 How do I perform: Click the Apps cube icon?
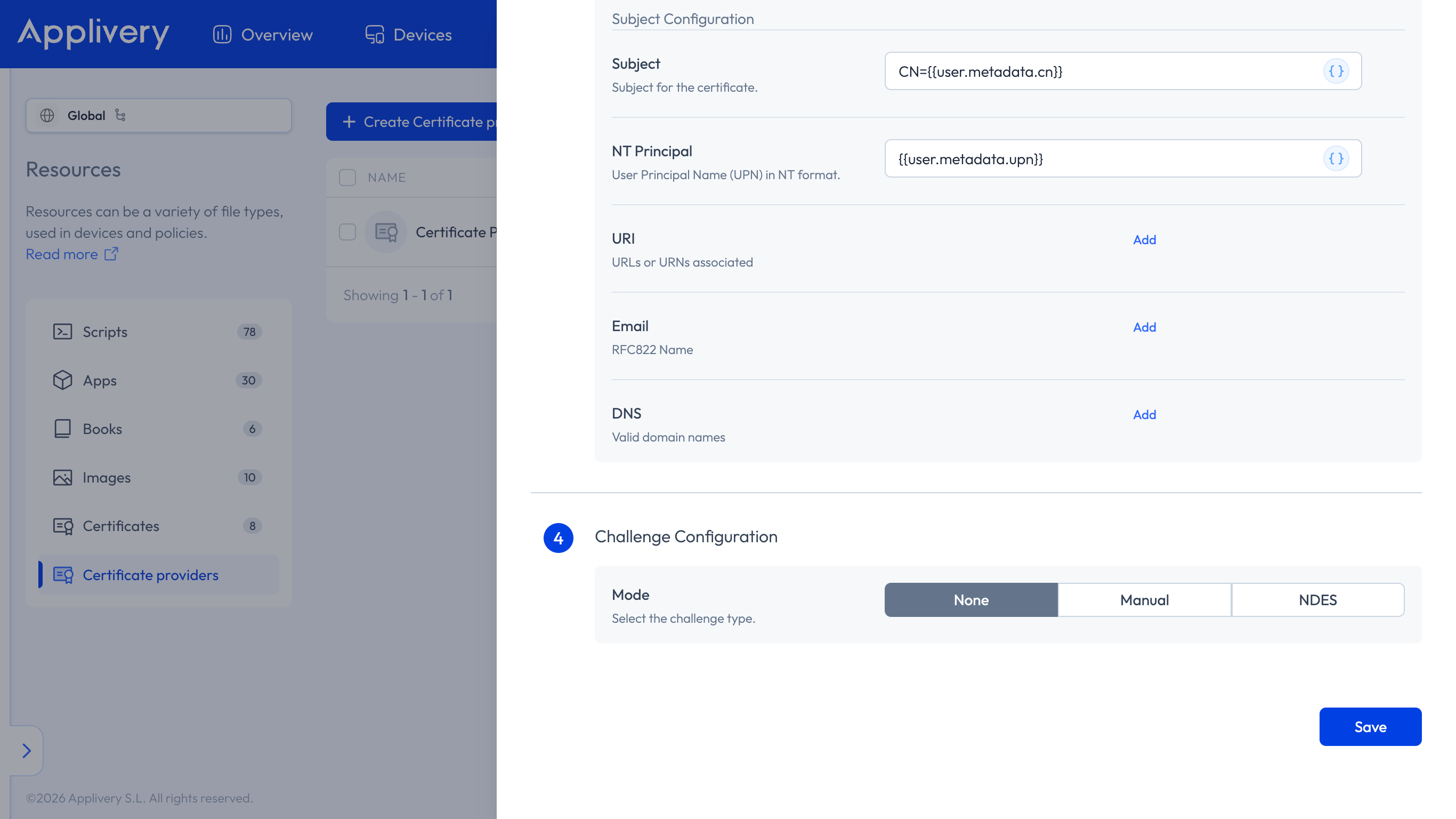coord(62,380)
